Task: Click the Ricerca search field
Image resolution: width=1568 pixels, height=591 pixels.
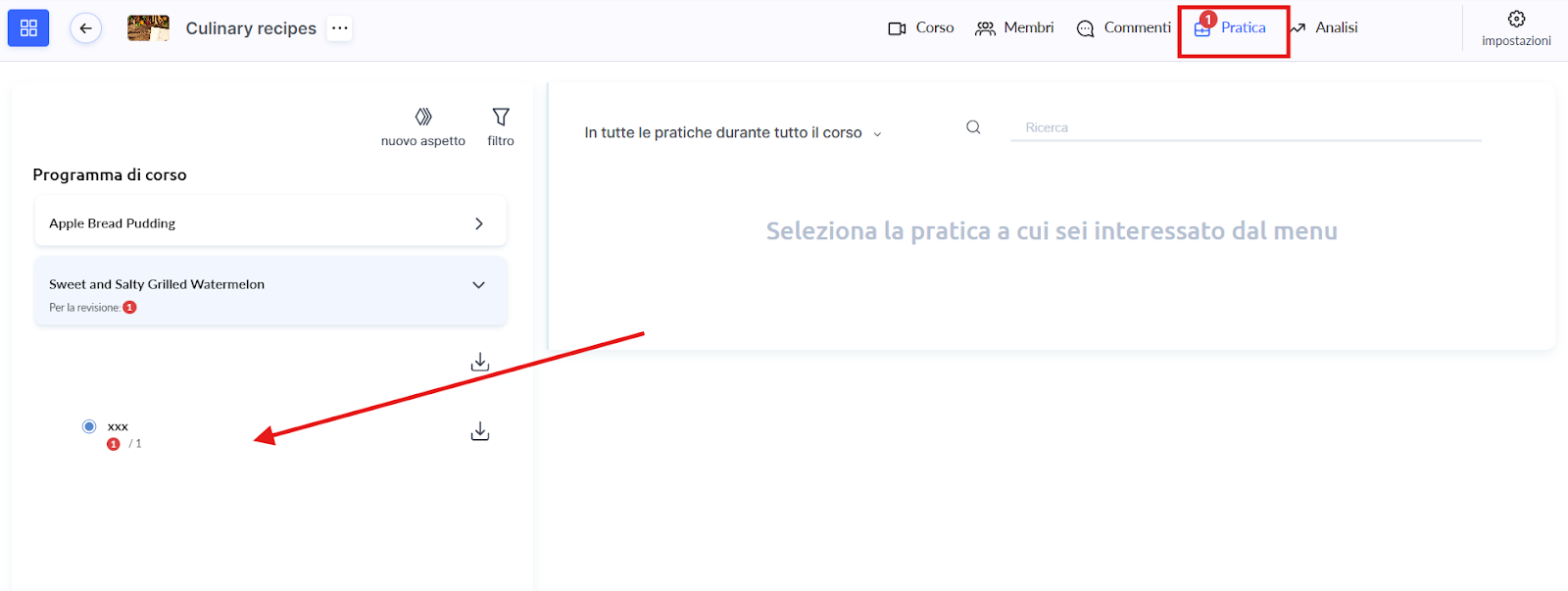Action: coord(1245,128)
